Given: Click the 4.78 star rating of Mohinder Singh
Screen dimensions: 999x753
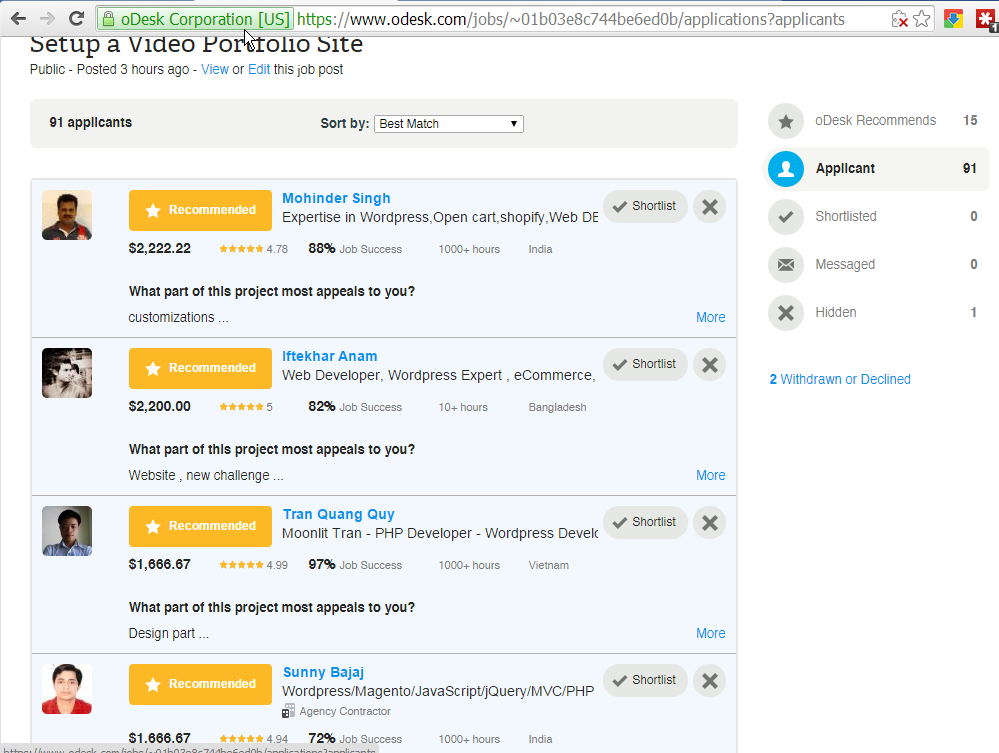Looking at the screenshot, I should (x=254, y=249).
